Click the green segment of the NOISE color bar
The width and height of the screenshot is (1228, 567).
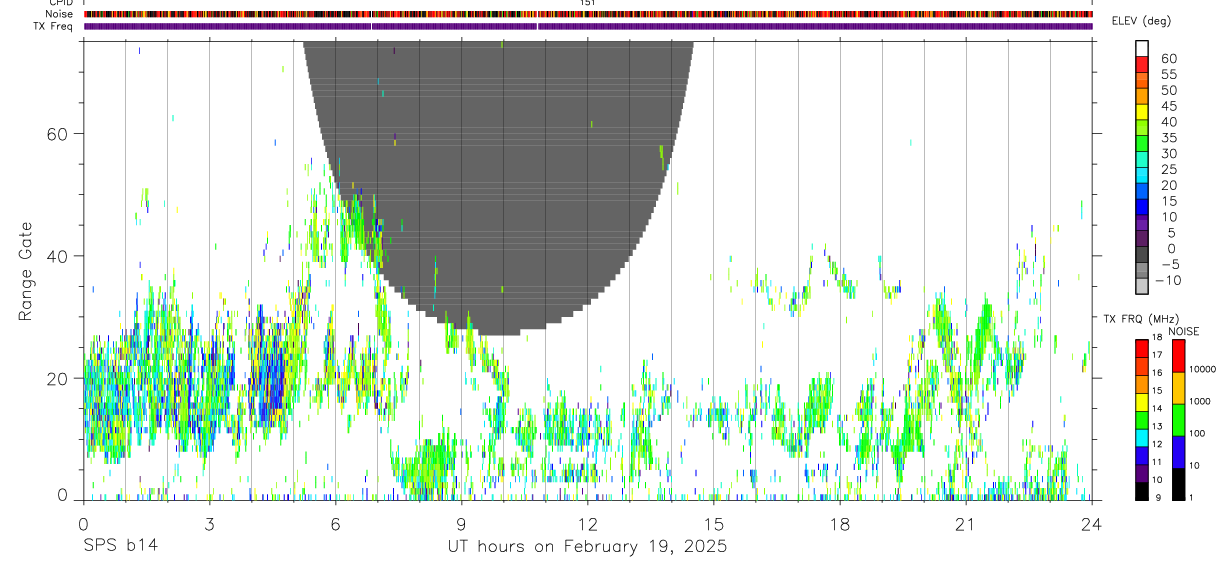click(1178, 420)
